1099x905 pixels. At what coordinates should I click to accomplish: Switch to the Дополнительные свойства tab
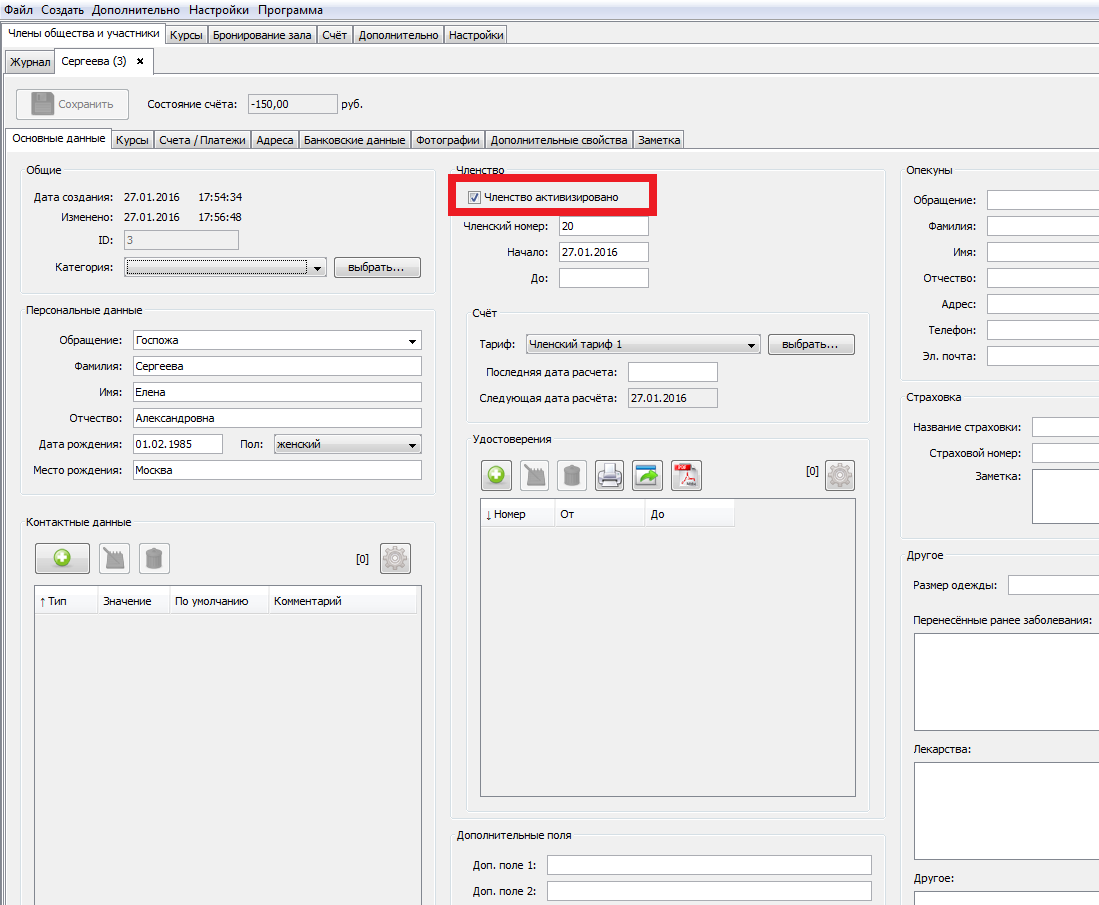tap(559, 140)
